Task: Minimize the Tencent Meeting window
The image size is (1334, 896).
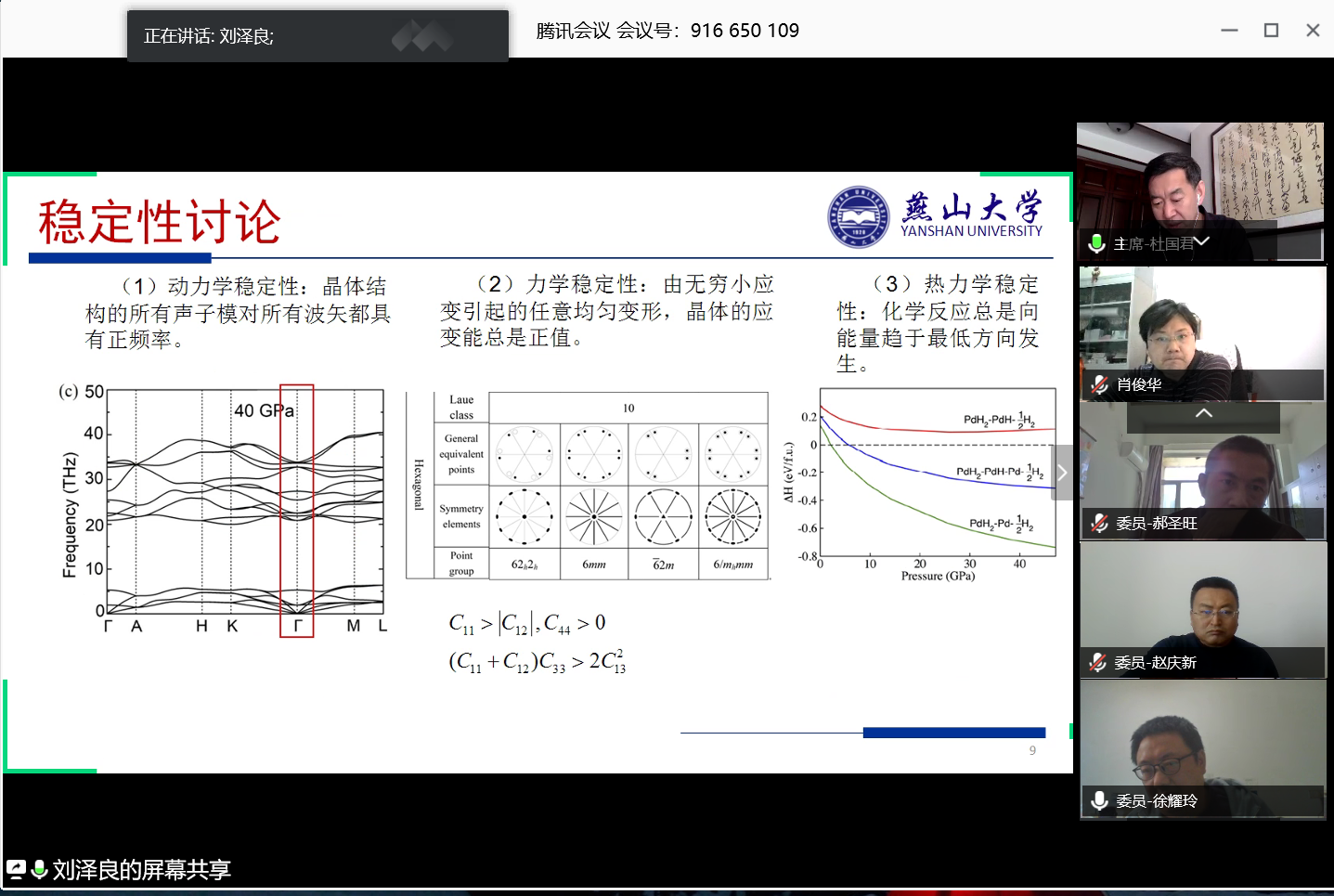Action: (x=1229, y=31)
